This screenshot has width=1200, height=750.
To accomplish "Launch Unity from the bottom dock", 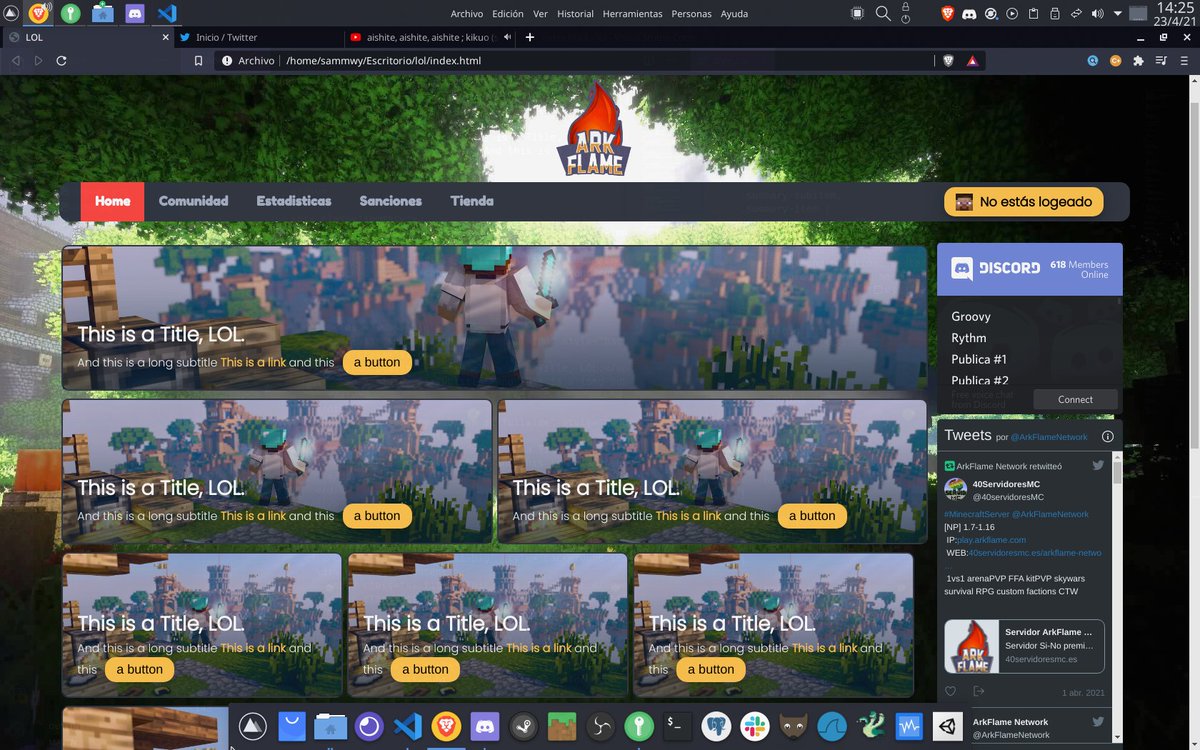I will 948,726.
